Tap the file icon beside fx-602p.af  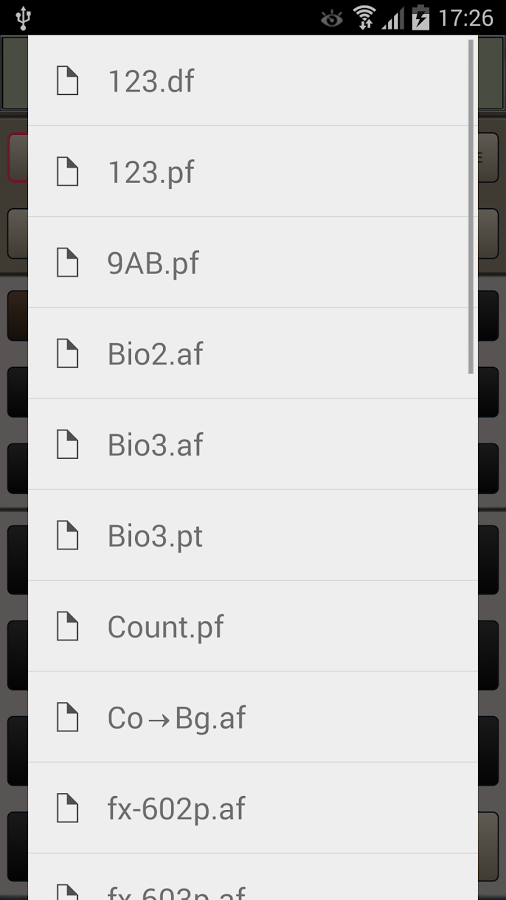67,808
